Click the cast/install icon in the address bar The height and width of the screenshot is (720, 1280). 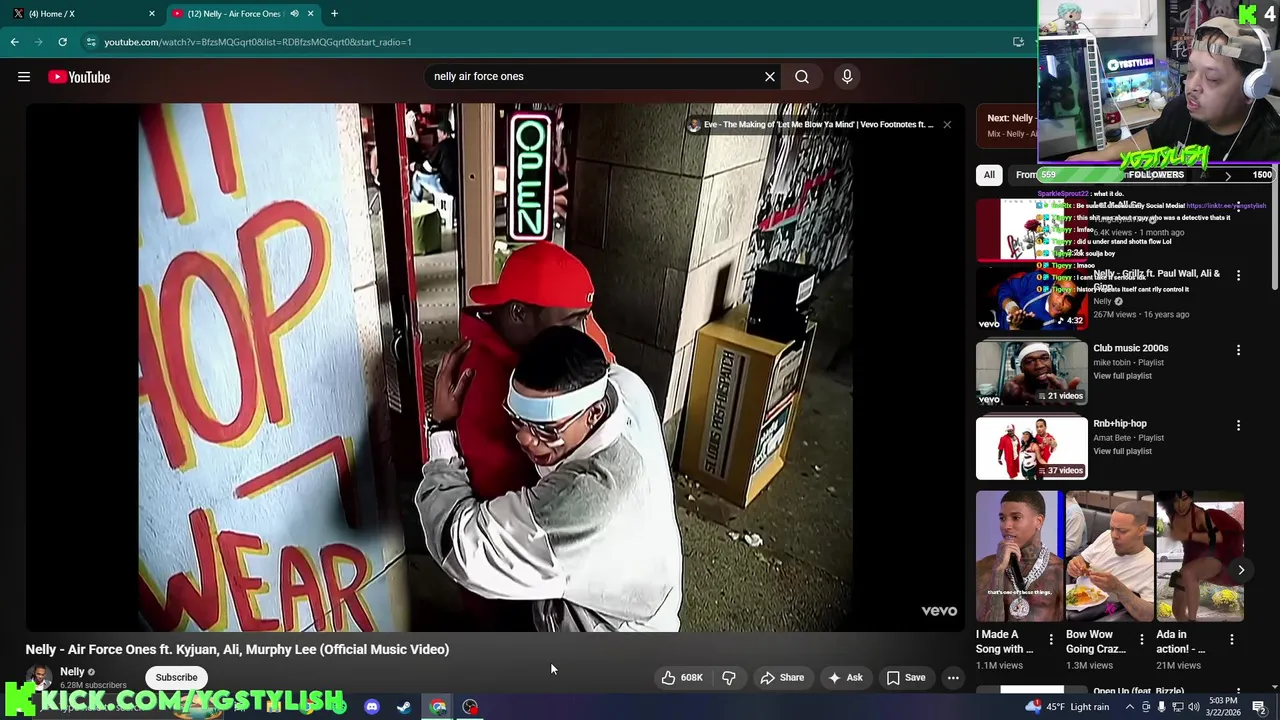coord(1018,42)
